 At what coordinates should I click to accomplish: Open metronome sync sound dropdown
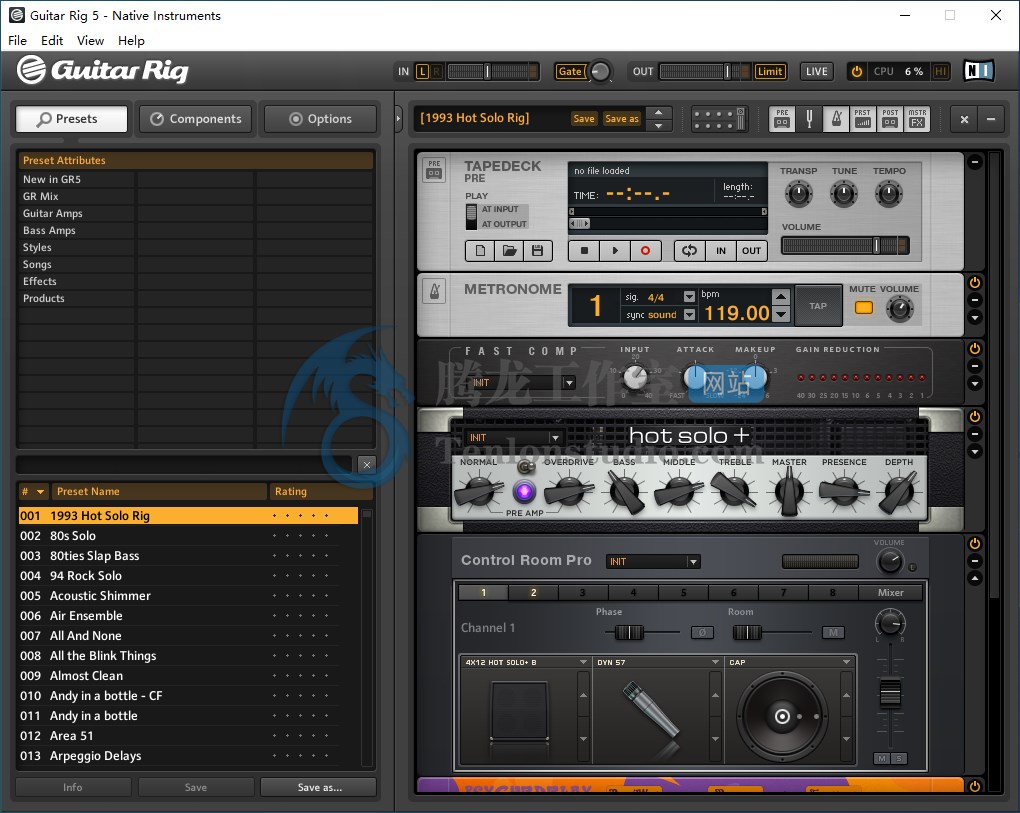click(x=690, y=315)
